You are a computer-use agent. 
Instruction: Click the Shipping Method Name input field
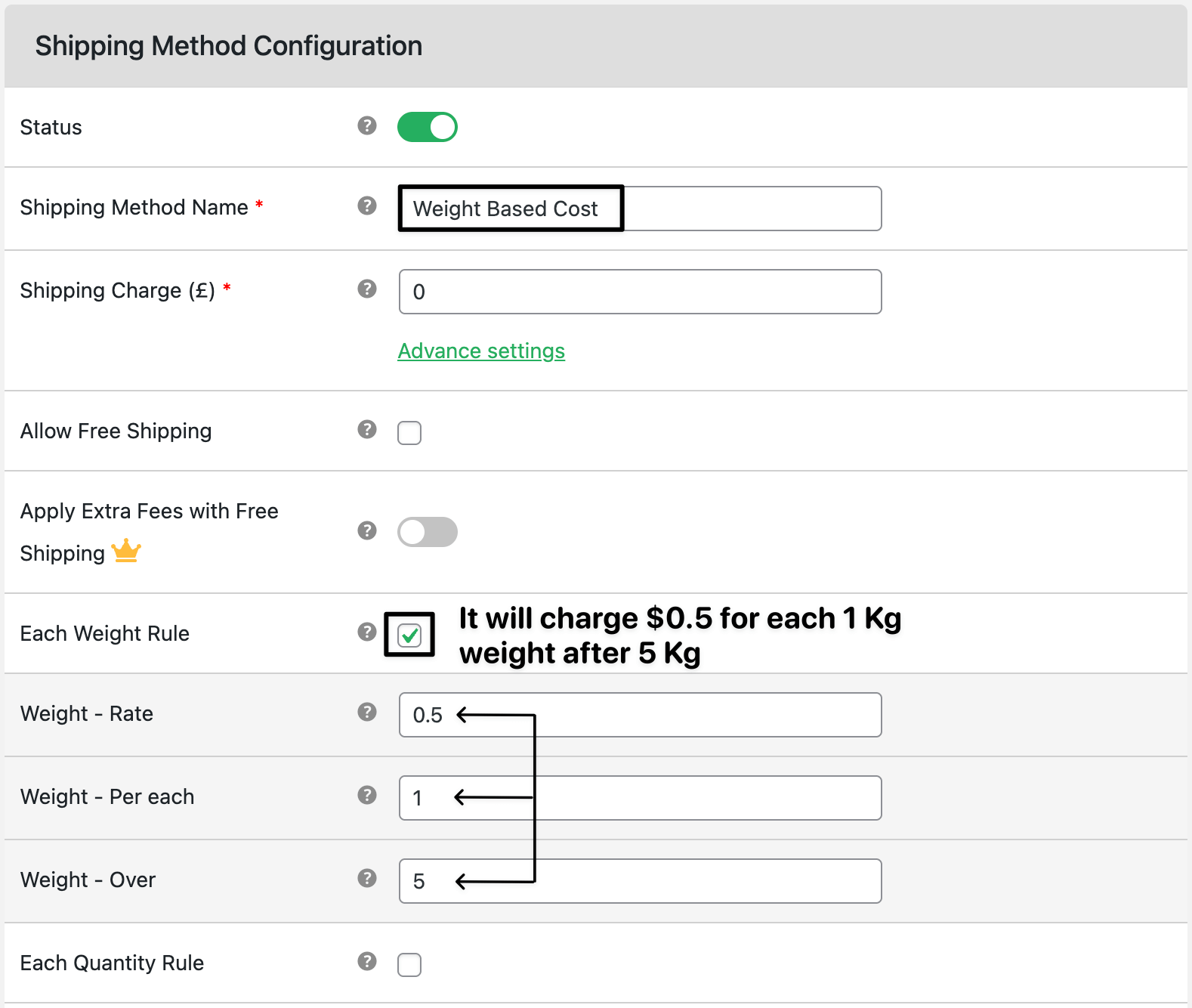[x=640, y=209]
